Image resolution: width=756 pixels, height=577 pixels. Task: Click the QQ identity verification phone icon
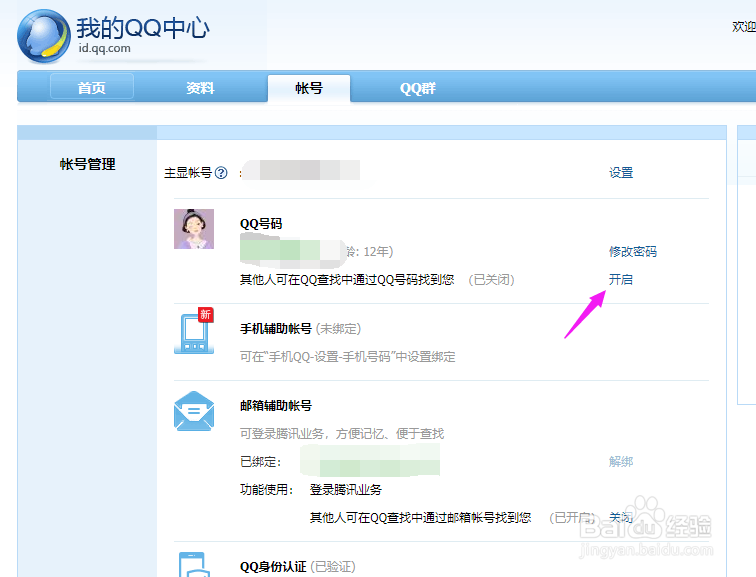(x=194, y=564)
